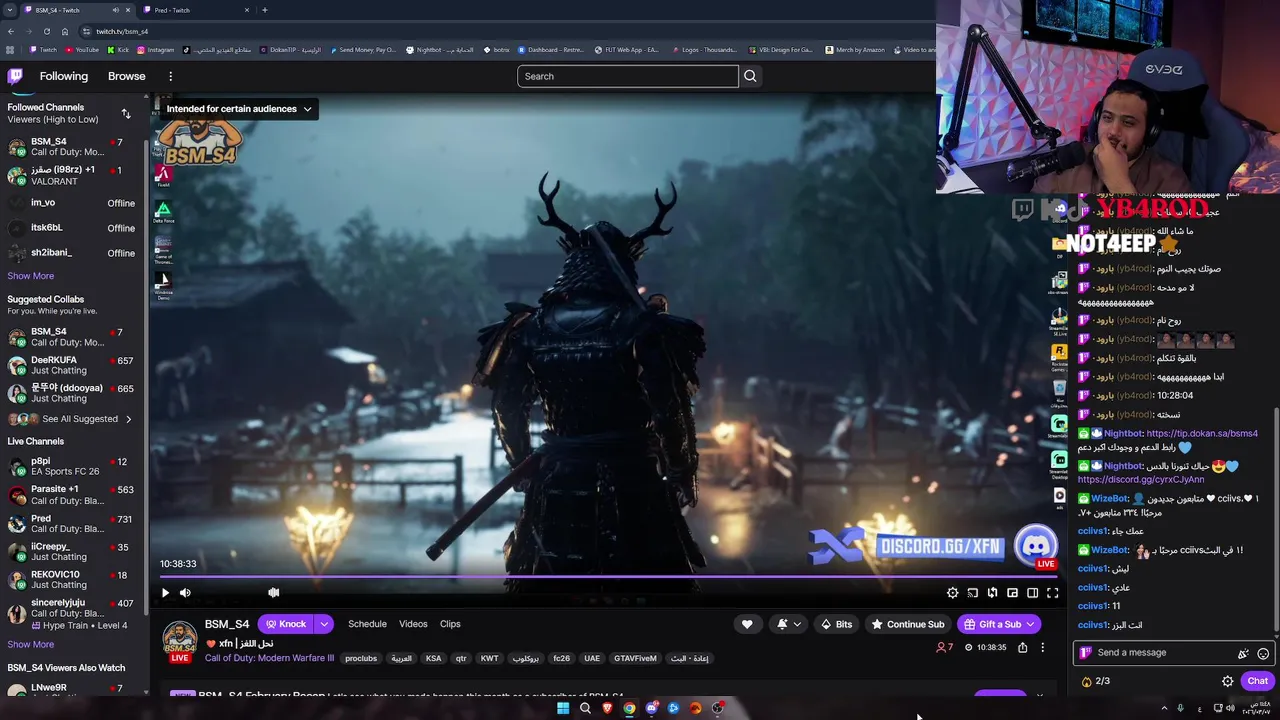The height and width of the screenshot is (720, 1280).
Task: Open the Videos tab
Action: pos(413,624)
